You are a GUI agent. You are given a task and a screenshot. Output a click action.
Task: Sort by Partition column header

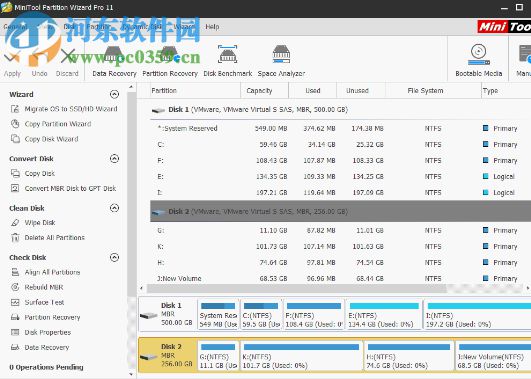pos(194,91)
